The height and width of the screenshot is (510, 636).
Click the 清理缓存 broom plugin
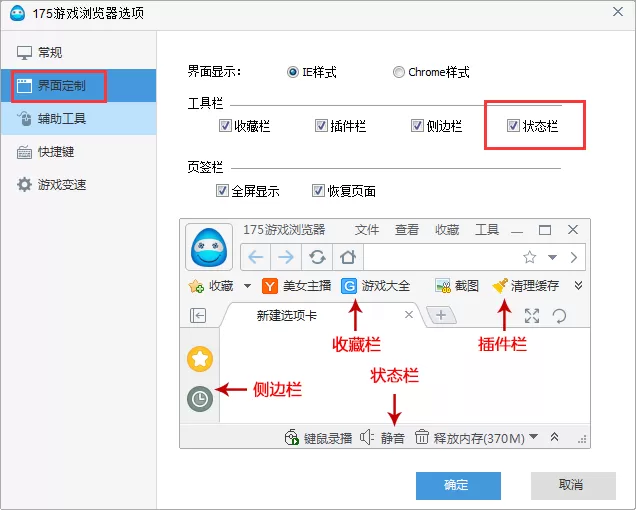[525, 286]
